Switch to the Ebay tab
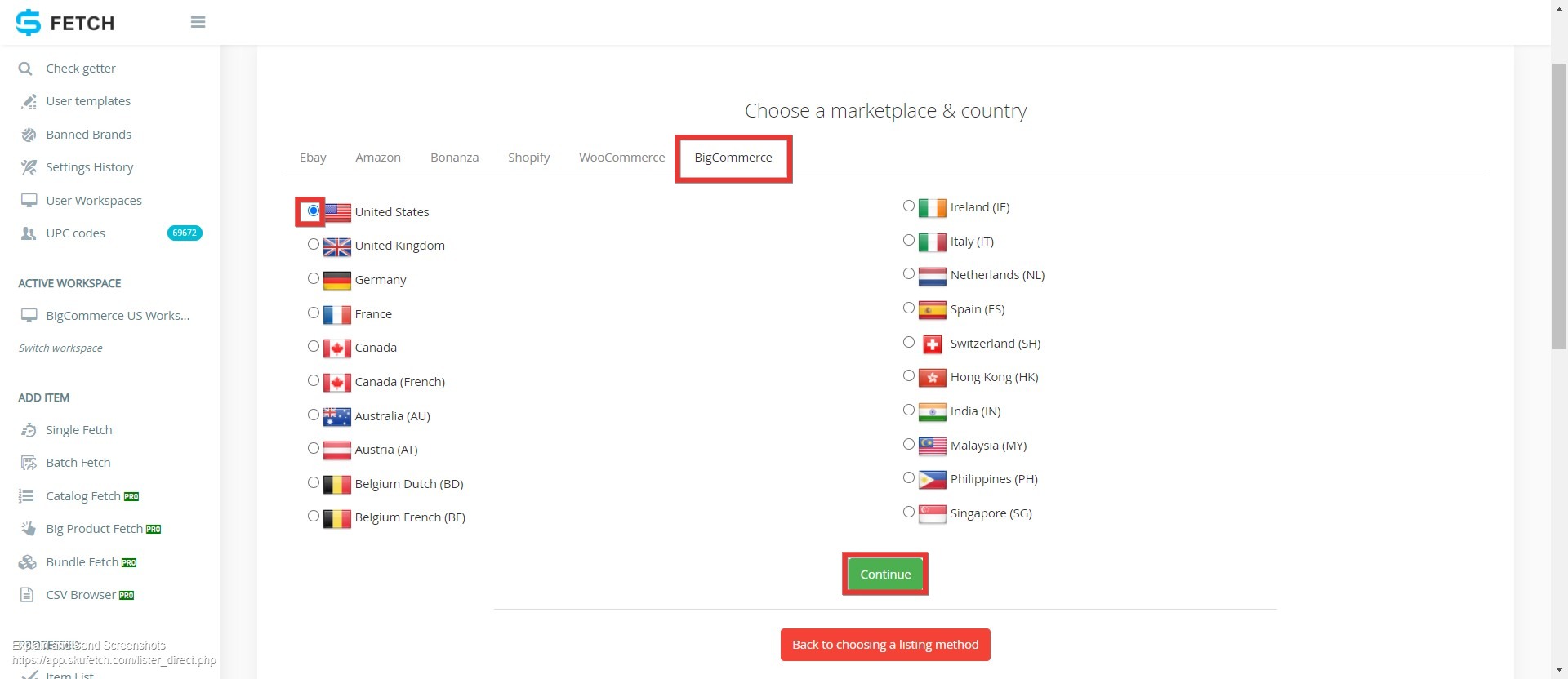This screenshot has width=1568, height=679. tap(313, 158)
